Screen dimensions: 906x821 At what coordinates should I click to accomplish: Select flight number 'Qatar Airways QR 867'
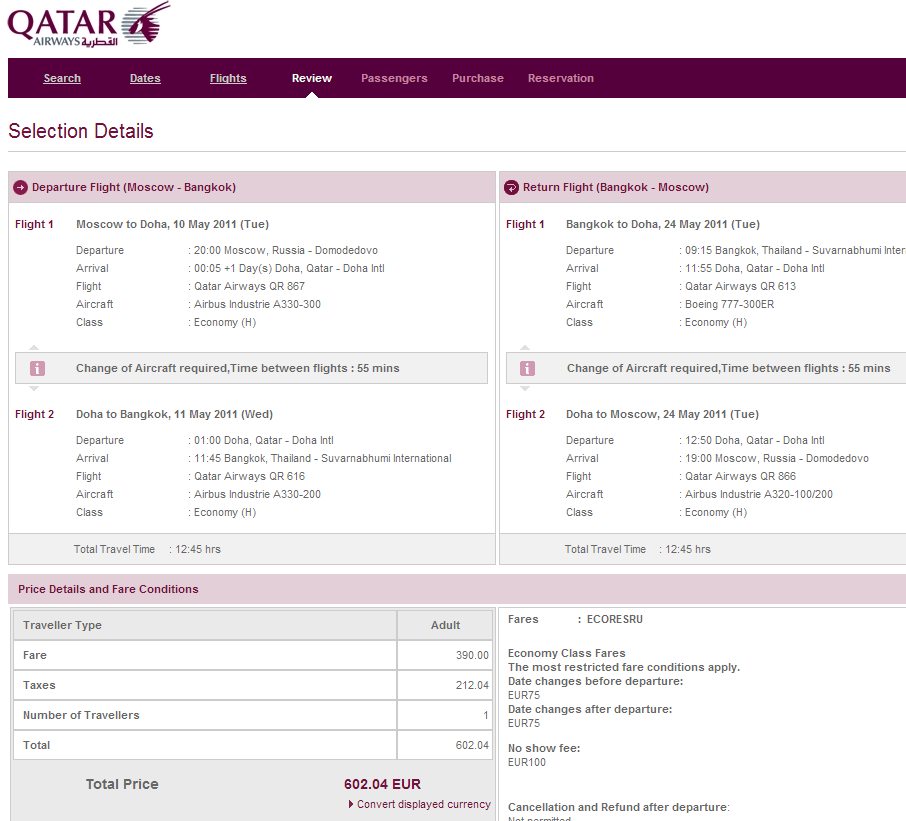tap(249, 286)
